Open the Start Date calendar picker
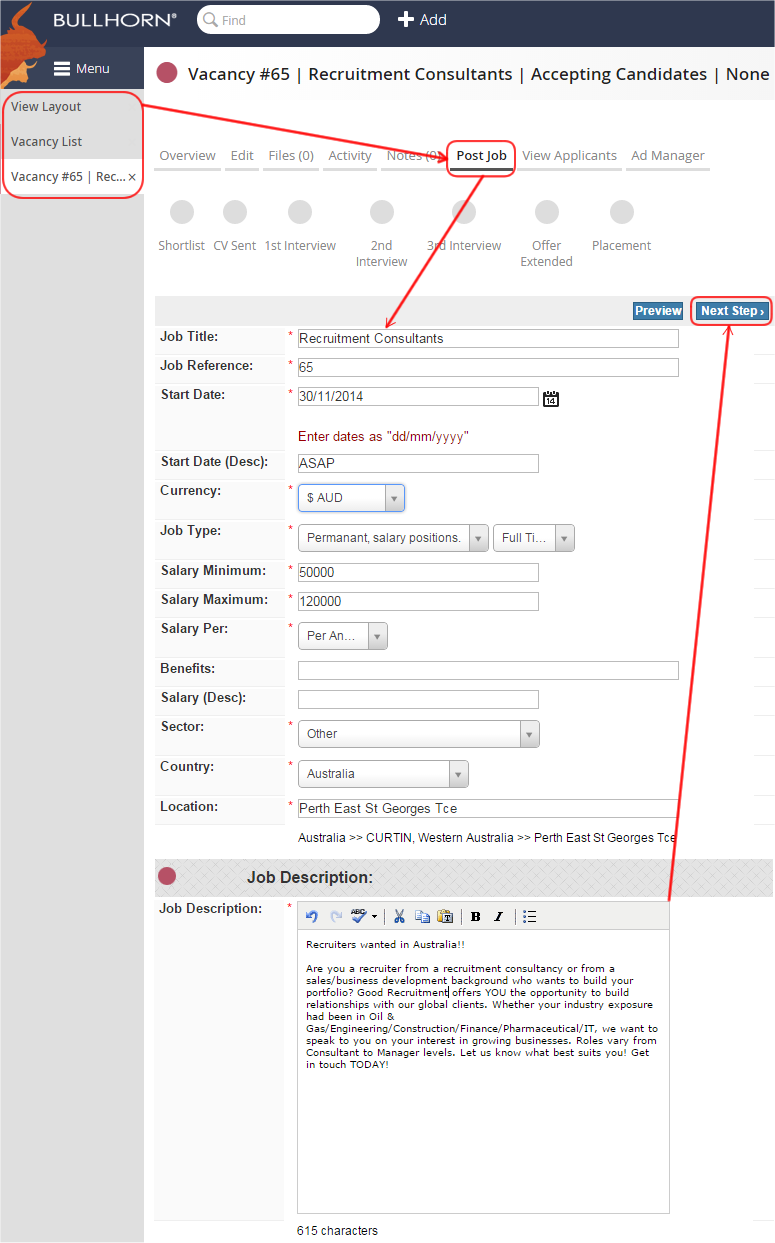 [x=551, y=398]
